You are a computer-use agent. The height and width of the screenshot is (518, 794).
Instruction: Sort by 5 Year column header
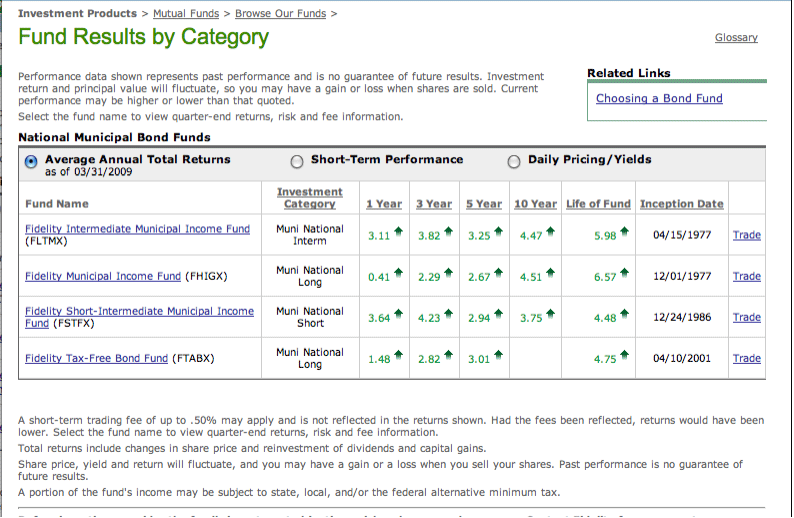pyautogui.click(x=484, y=204)
